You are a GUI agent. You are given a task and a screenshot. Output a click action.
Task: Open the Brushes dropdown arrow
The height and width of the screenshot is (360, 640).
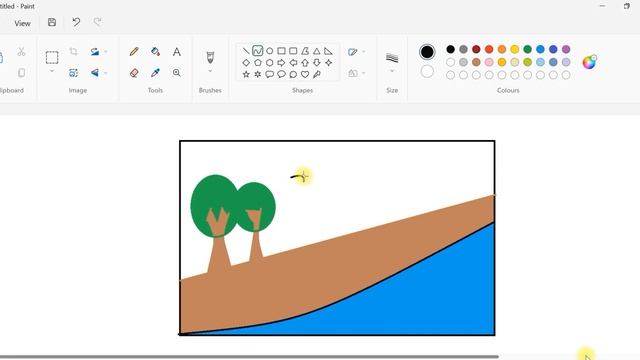[x=210, y=71]
